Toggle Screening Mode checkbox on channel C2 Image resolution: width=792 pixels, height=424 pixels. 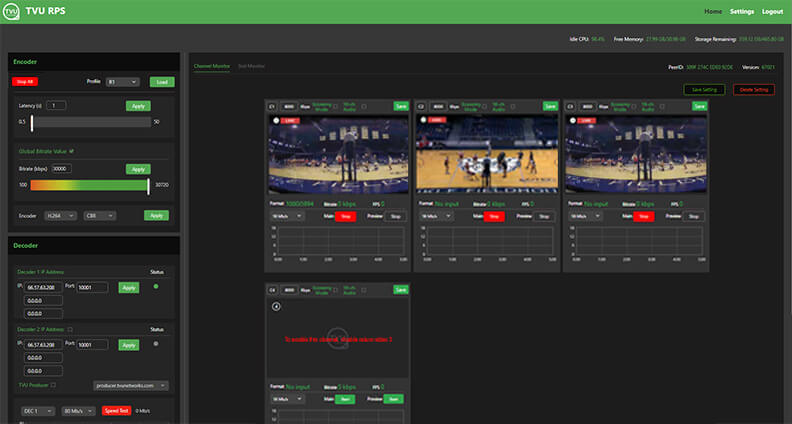tap(484, 107)
